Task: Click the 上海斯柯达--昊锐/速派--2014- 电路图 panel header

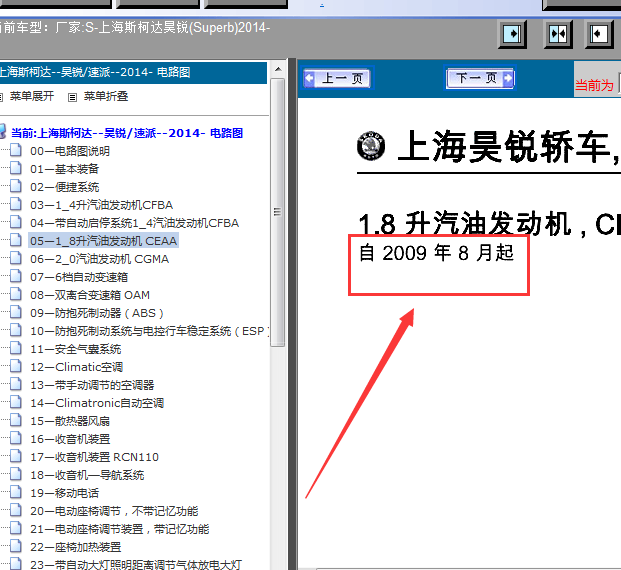Action: tap(133, 72)
